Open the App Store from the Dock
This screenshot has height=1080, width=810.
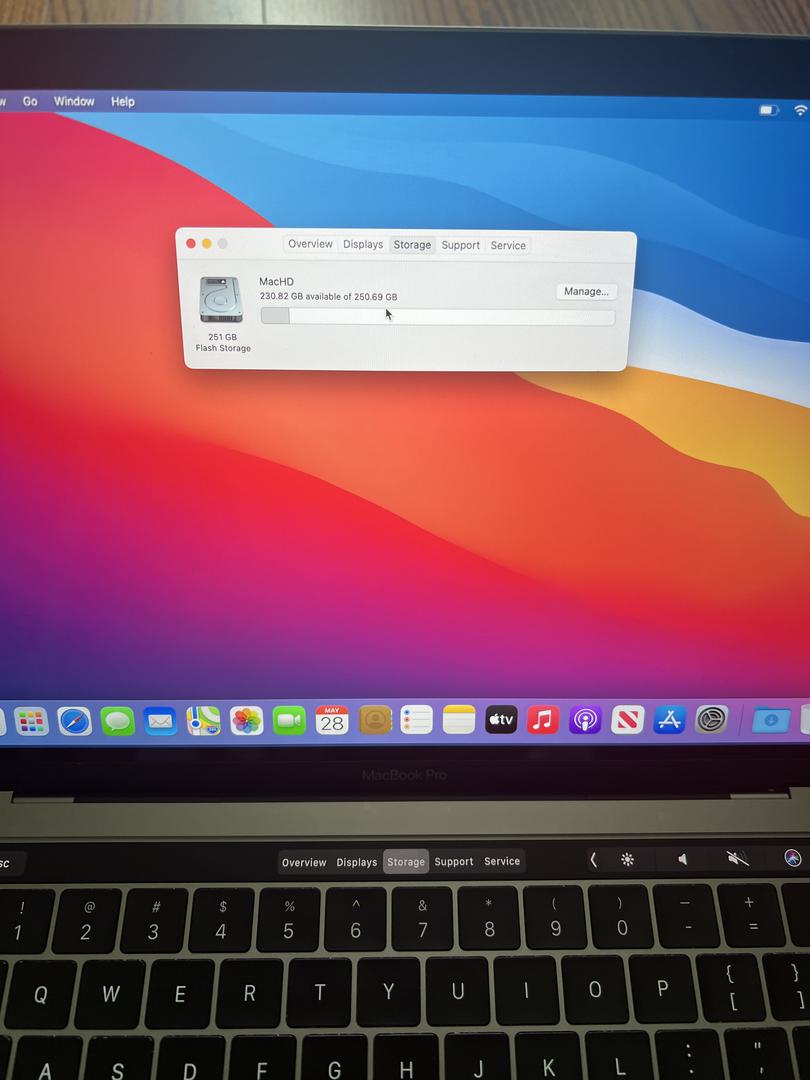click(x=669, y=720)
